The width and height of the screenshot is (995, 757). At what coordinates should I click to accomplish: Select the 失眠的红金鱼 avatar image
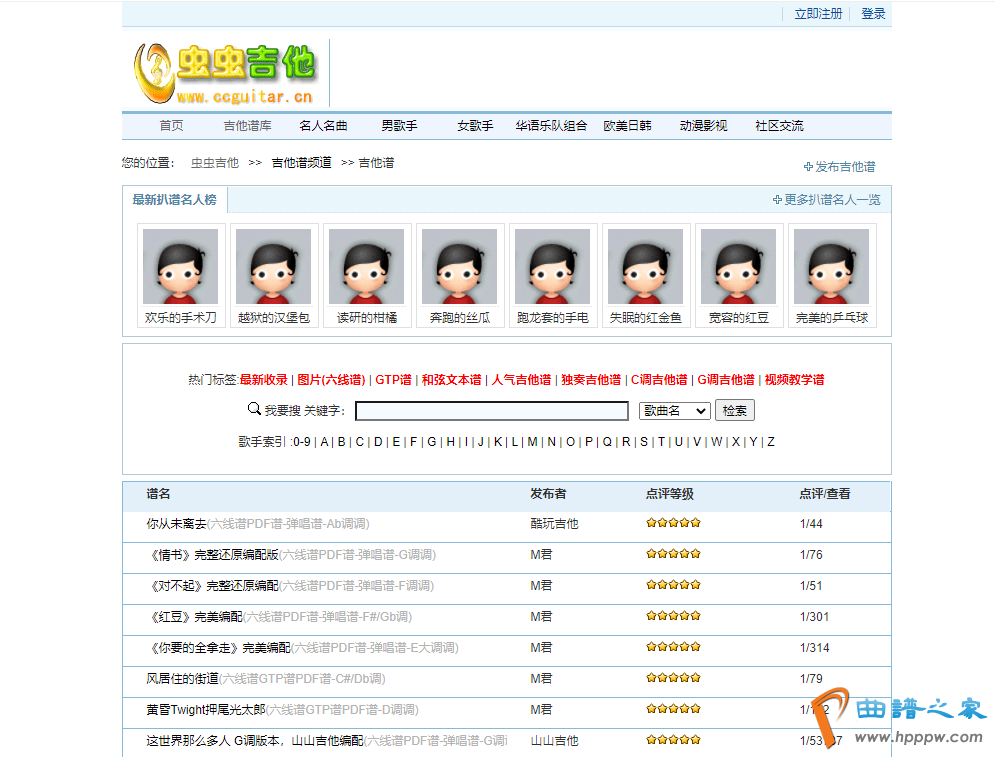click(645, 266)
